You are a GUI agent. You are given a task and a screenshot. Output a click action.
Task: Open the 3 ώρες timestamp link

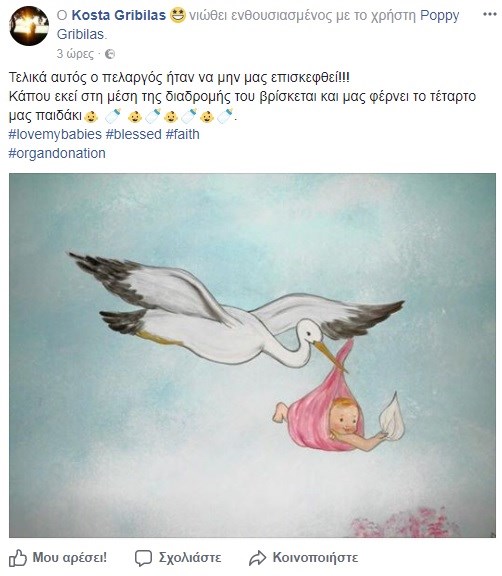[75, 54]
